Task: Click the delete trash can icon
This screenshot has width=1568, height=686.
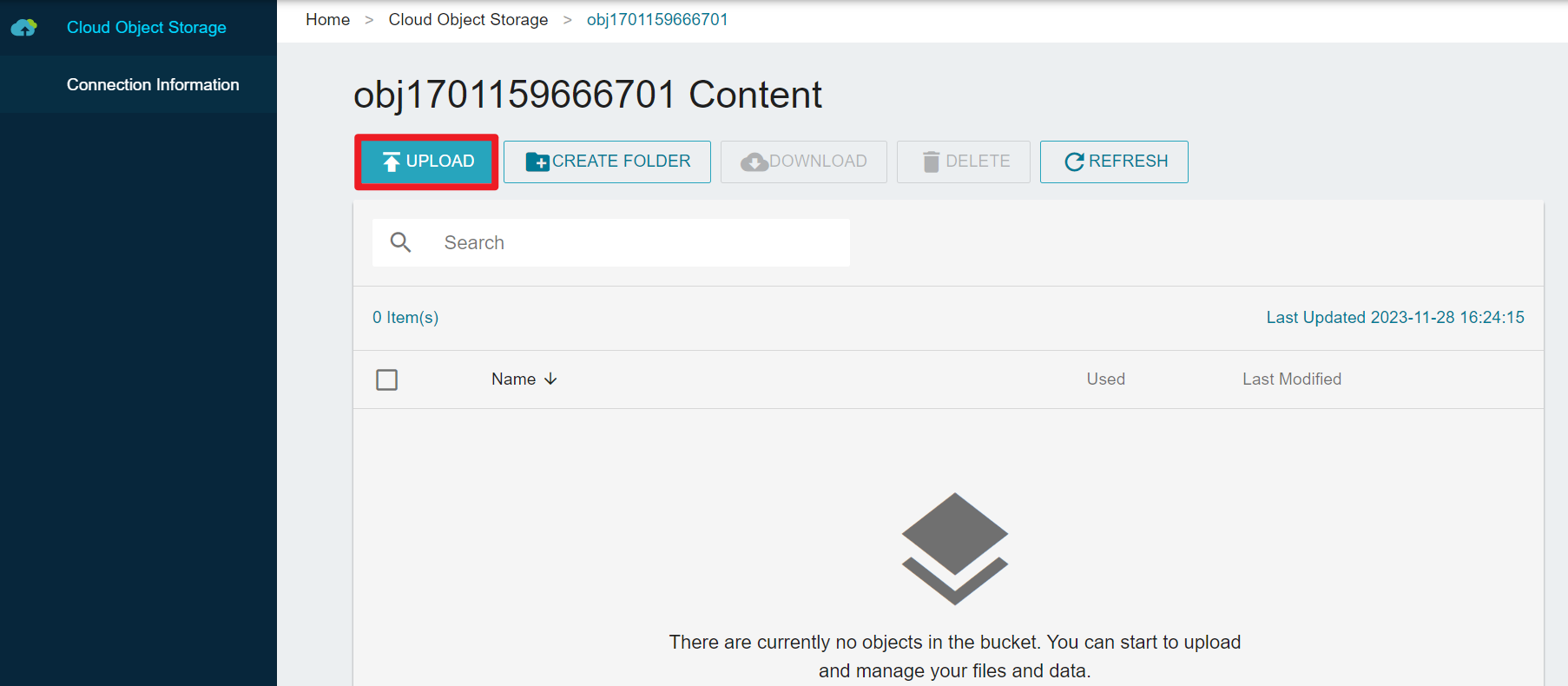Action: [x=931, y=162]
